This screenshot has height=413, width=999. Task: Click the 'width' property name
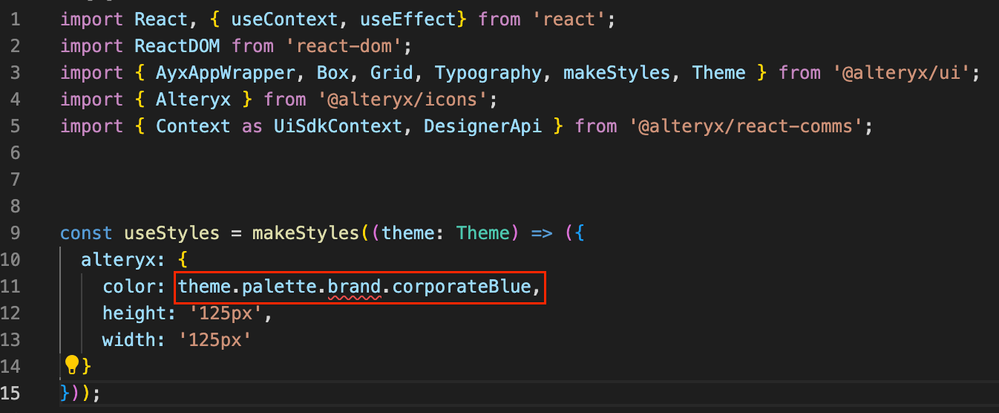[x=129, y=340]
